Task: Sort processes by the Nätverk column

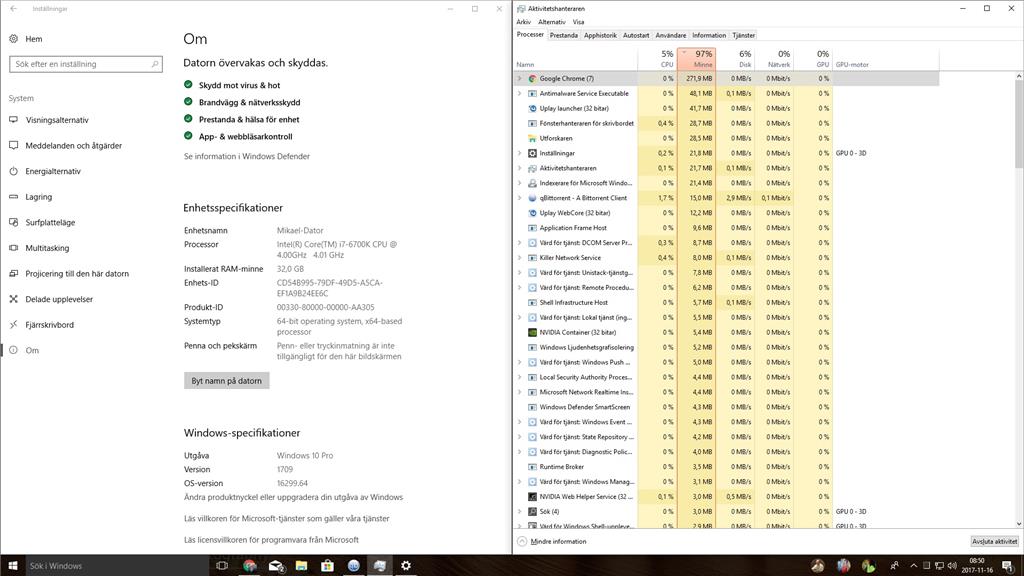Action: pyautogui.click(x=775, y=59)
